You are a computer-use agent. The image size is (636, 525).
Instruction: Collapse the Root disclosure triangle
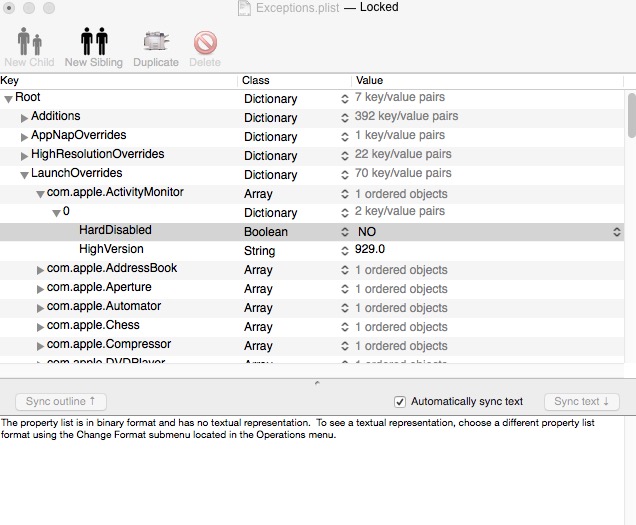8,99
